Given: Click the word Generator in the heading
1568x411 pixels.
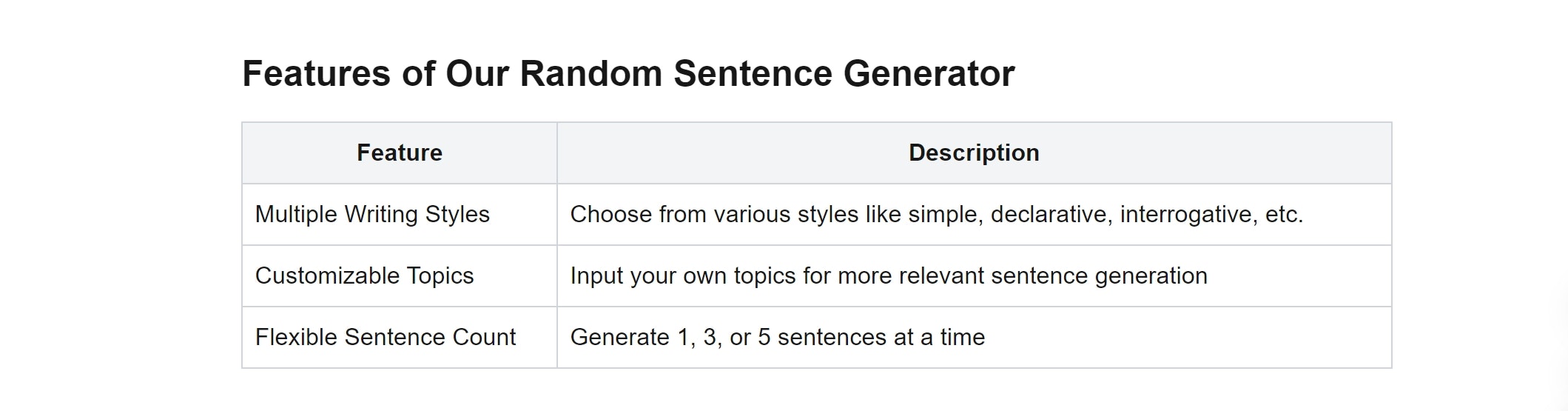Looking at the screenshot, I should click(929, 74).
